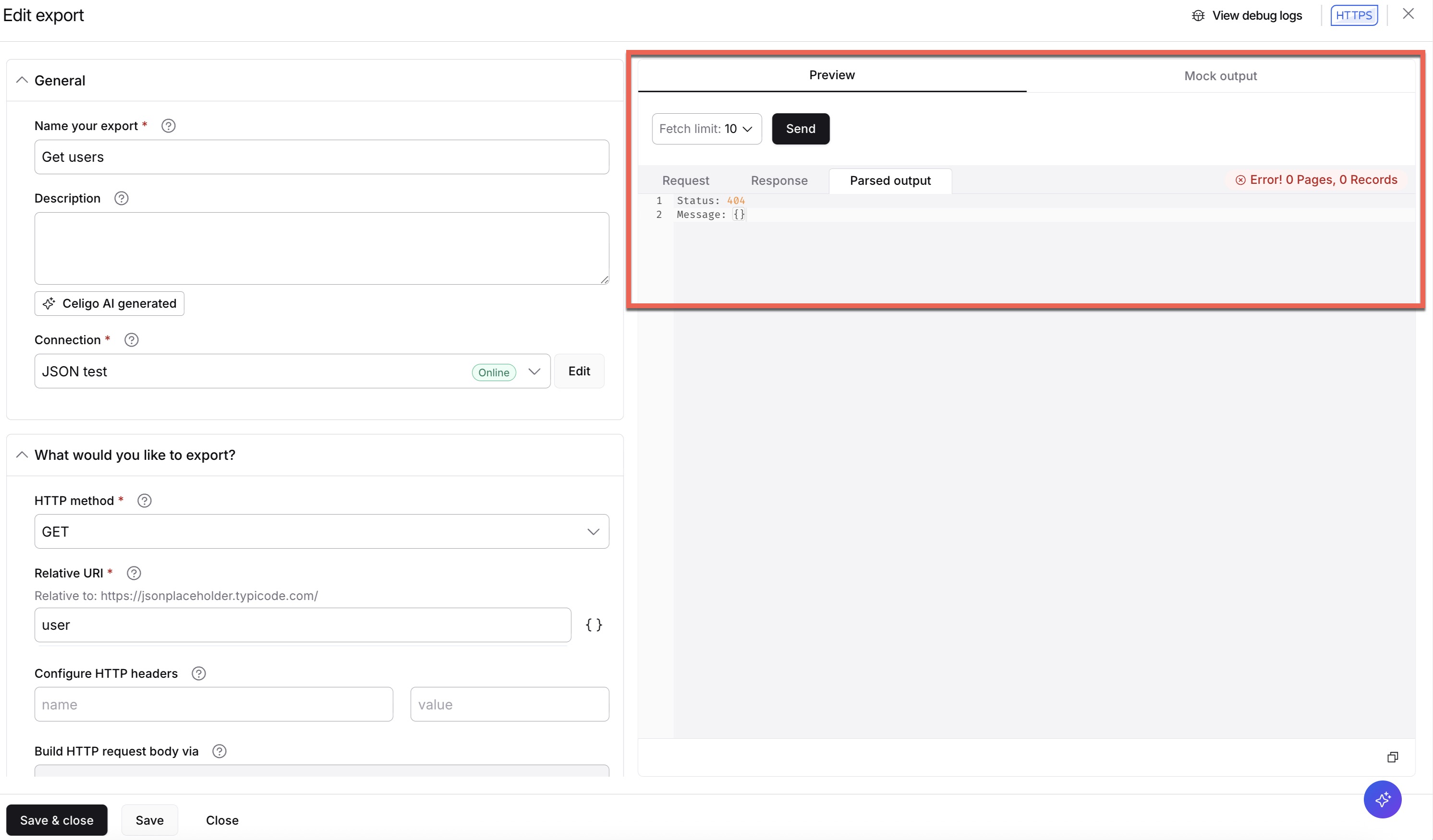The height and width of the screenshot is (840, 1433).
Task: Focus the Relative URI input
Action: click(303, 624)
